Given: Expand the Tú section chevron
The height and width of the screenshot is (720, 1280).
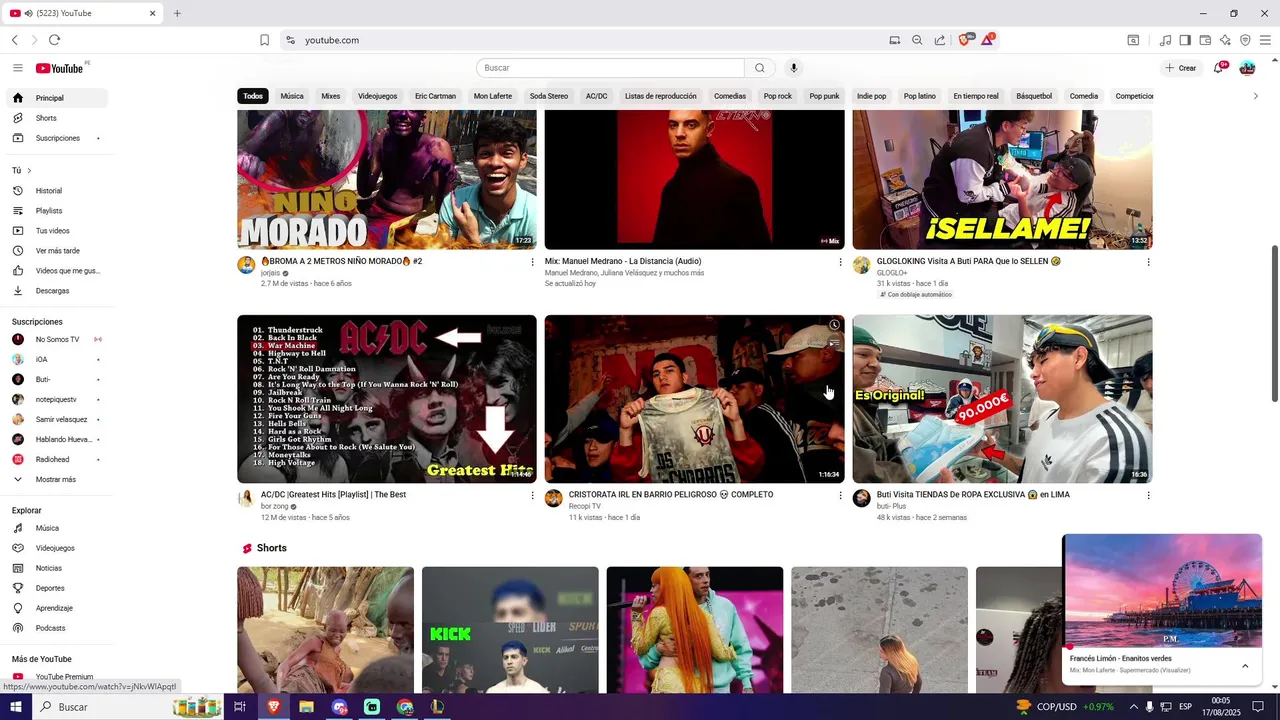Looking at the screenshot, I should [29, 171].
